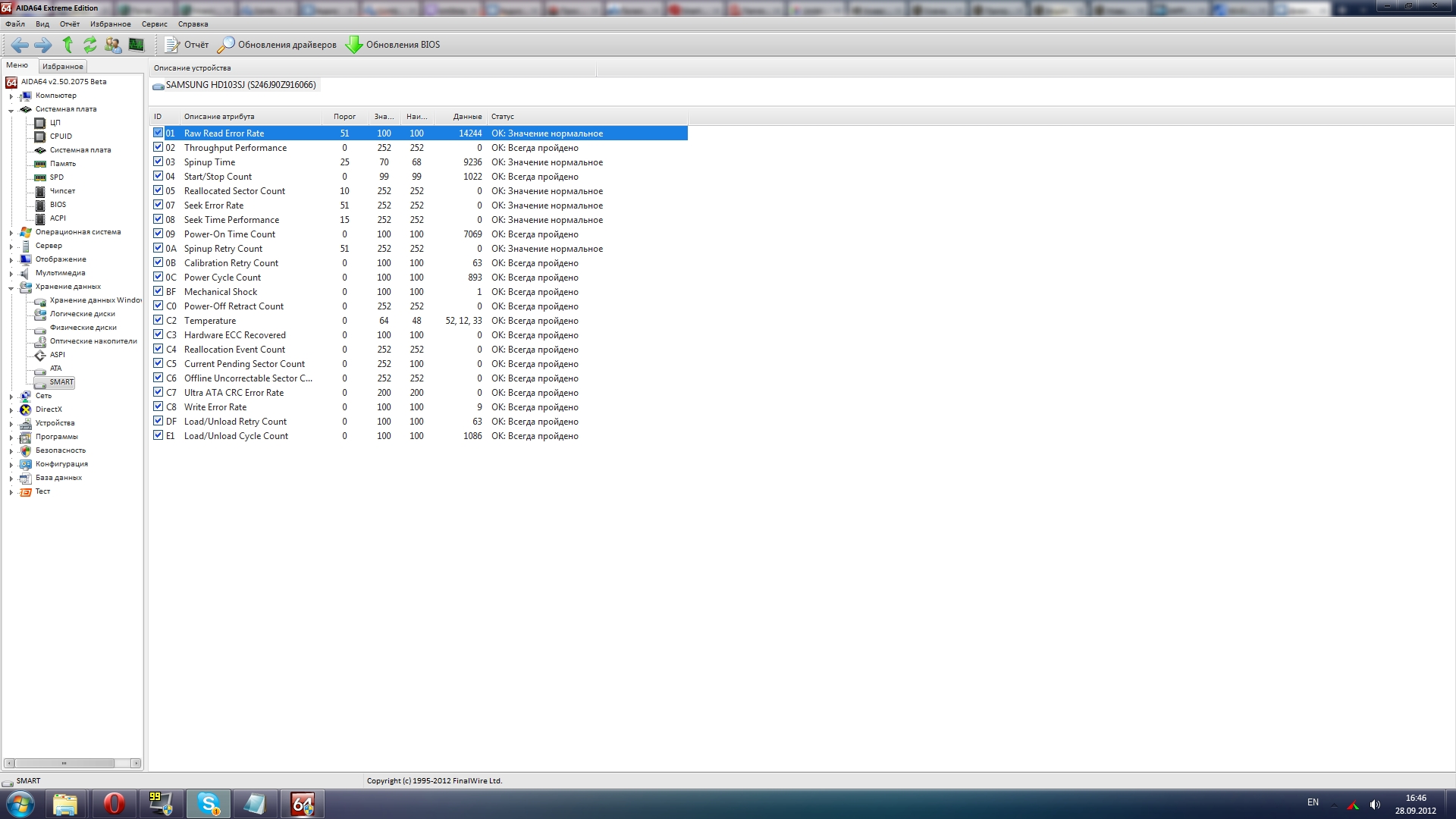Expand the Программы tree node

click(11, 438)
